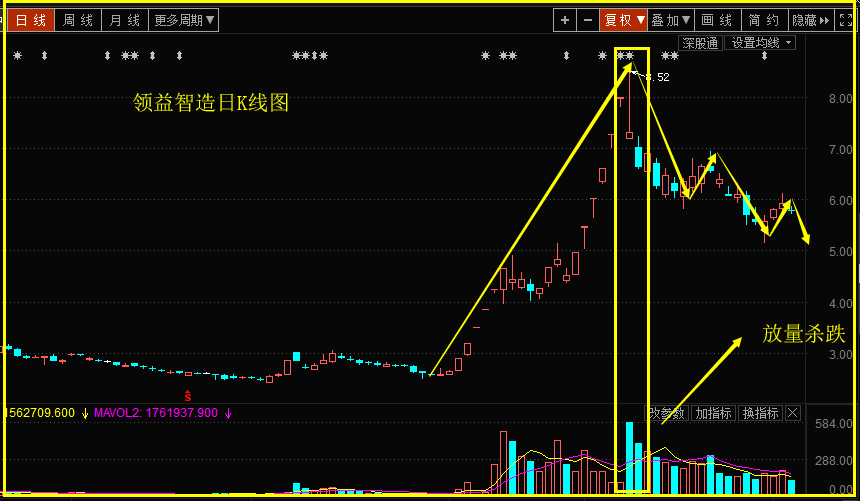This screenshot has height=501, width=860.
Task: Click the tallest cyan volume bar
Action: coord(630,457)
